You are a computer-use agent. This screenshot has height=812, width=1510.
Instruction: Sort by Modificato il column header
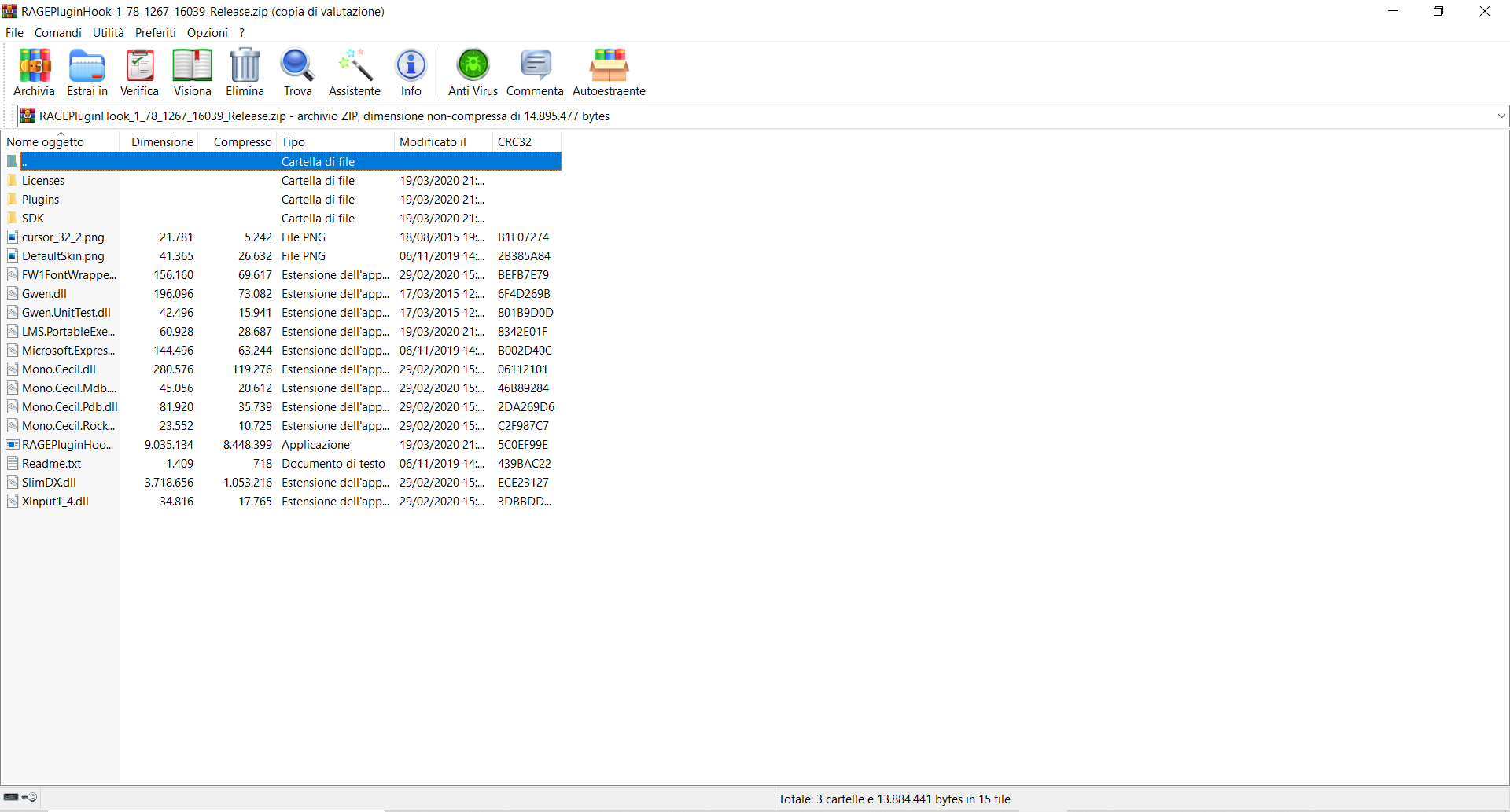click(444, 142)
